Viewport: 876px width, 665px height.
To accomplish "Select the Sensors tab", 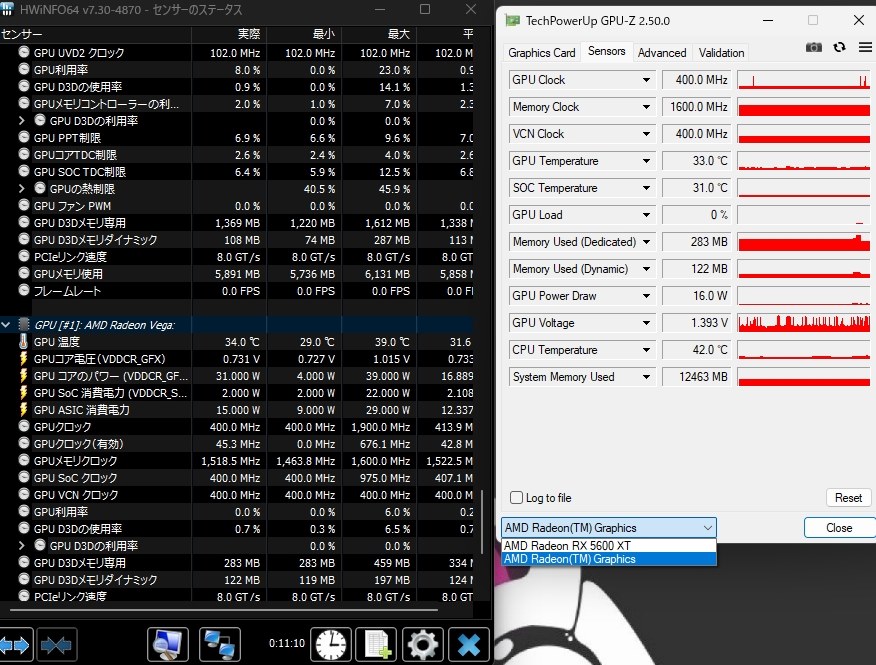I will [x=606, y=51].
